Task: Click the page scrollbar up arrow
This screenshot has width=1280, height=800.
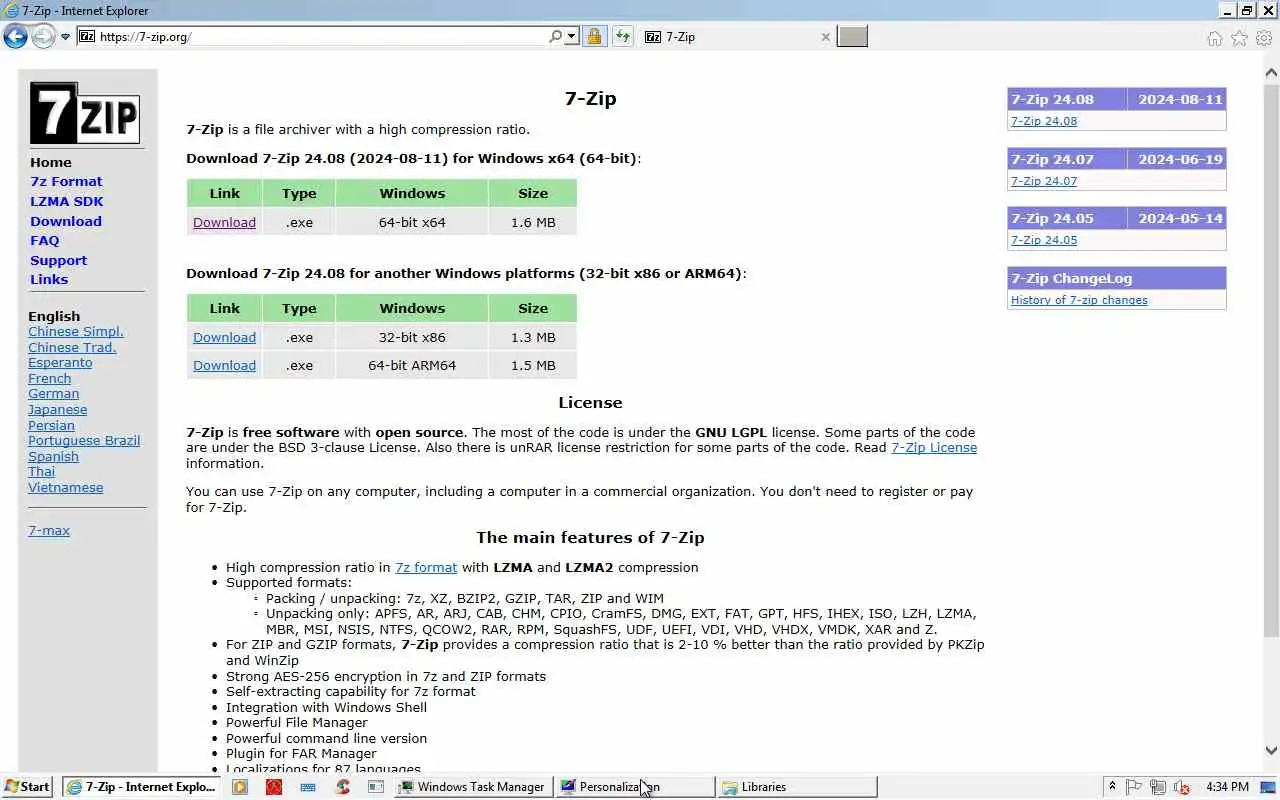Action: click(1271, 72)
